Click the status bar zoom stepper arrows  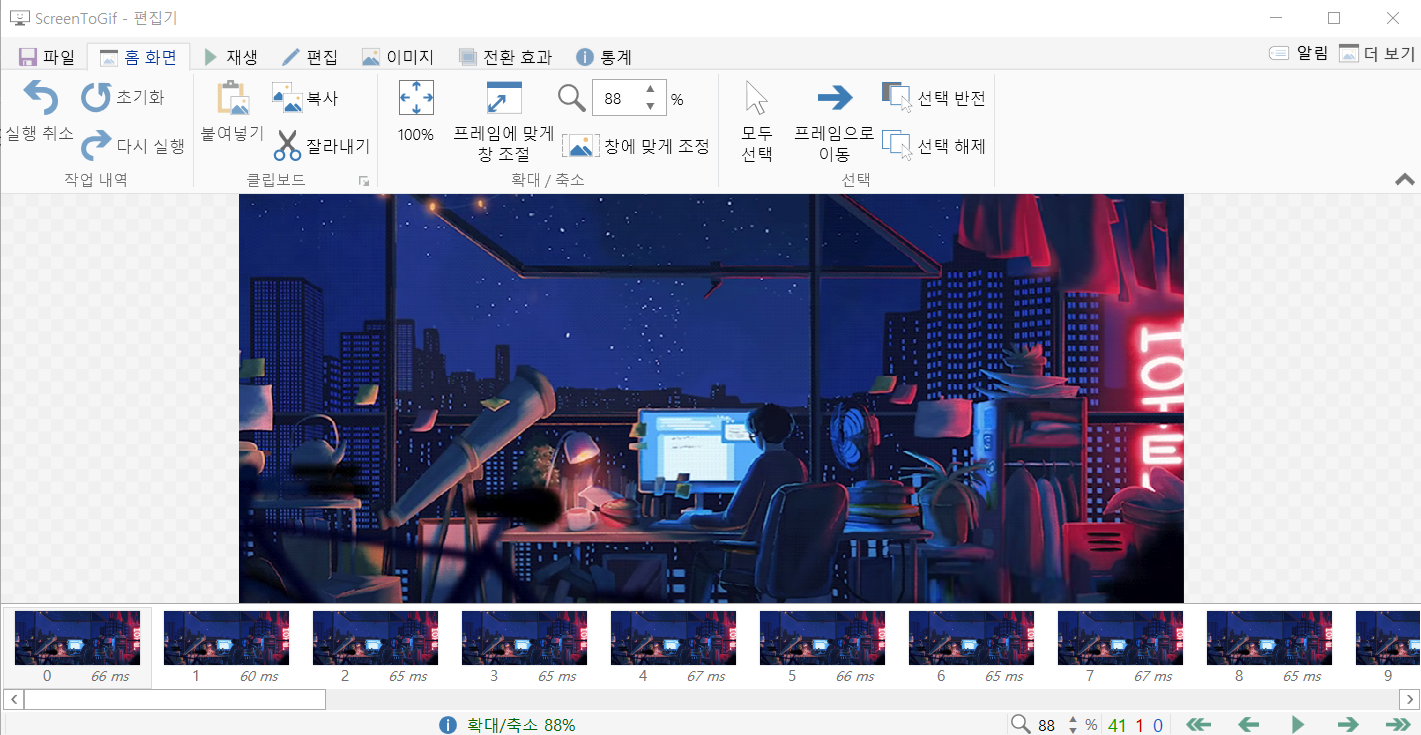point(1073,725)
